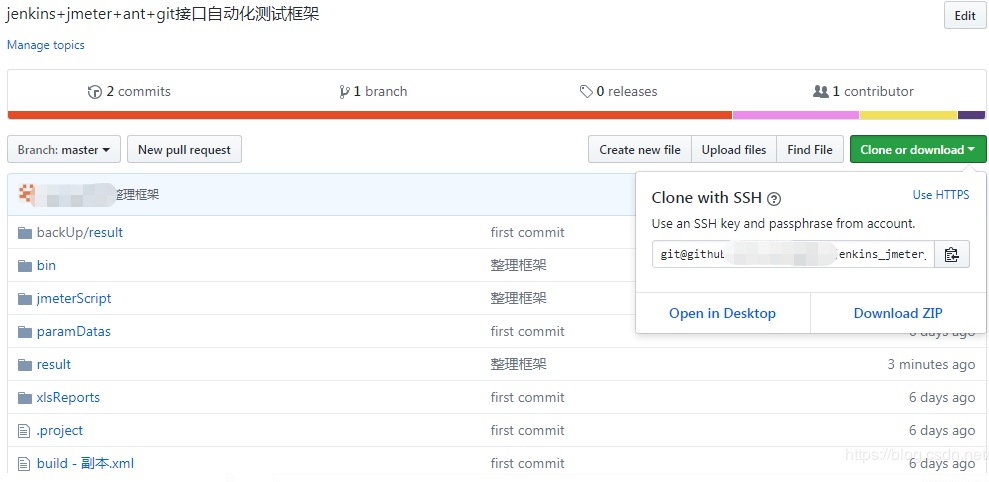Click the SSH clone URL text field

793,254
